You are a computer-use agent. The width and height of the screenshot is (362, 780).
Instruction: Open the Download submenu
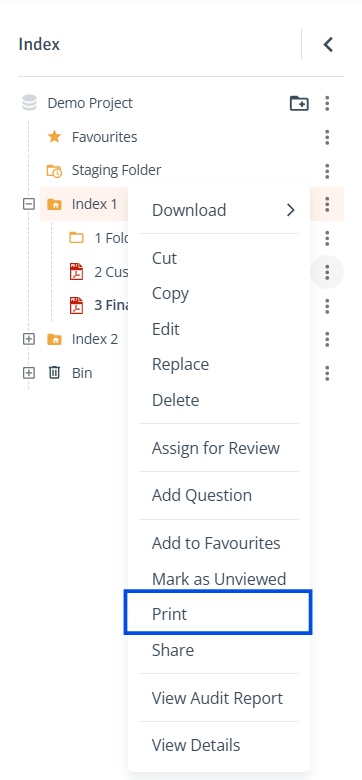coord(219,210)
